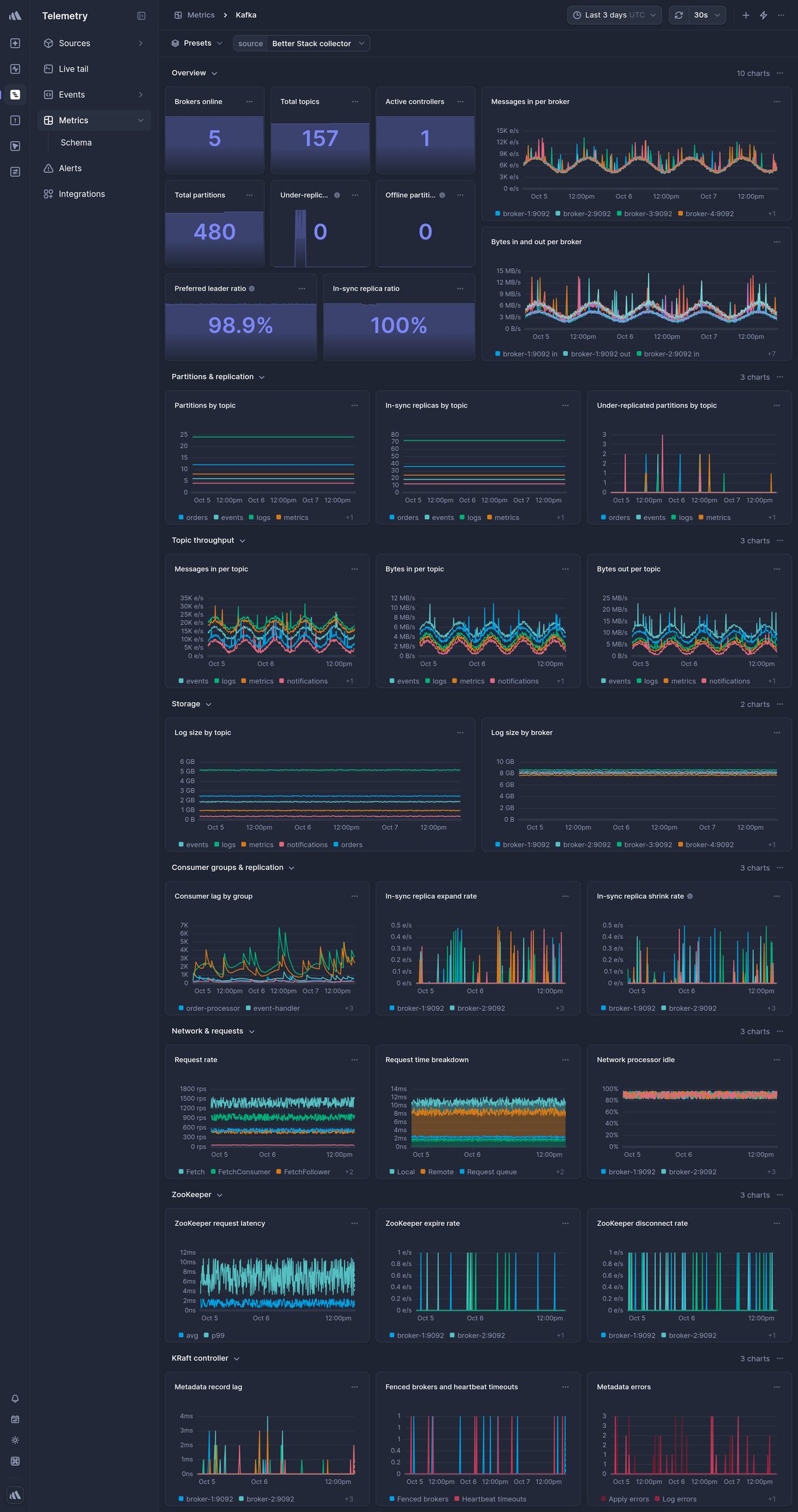This screenshot has height=1512, width=798.
Task: Open Schema under Metrics
Action: click(x=76, y=142)
